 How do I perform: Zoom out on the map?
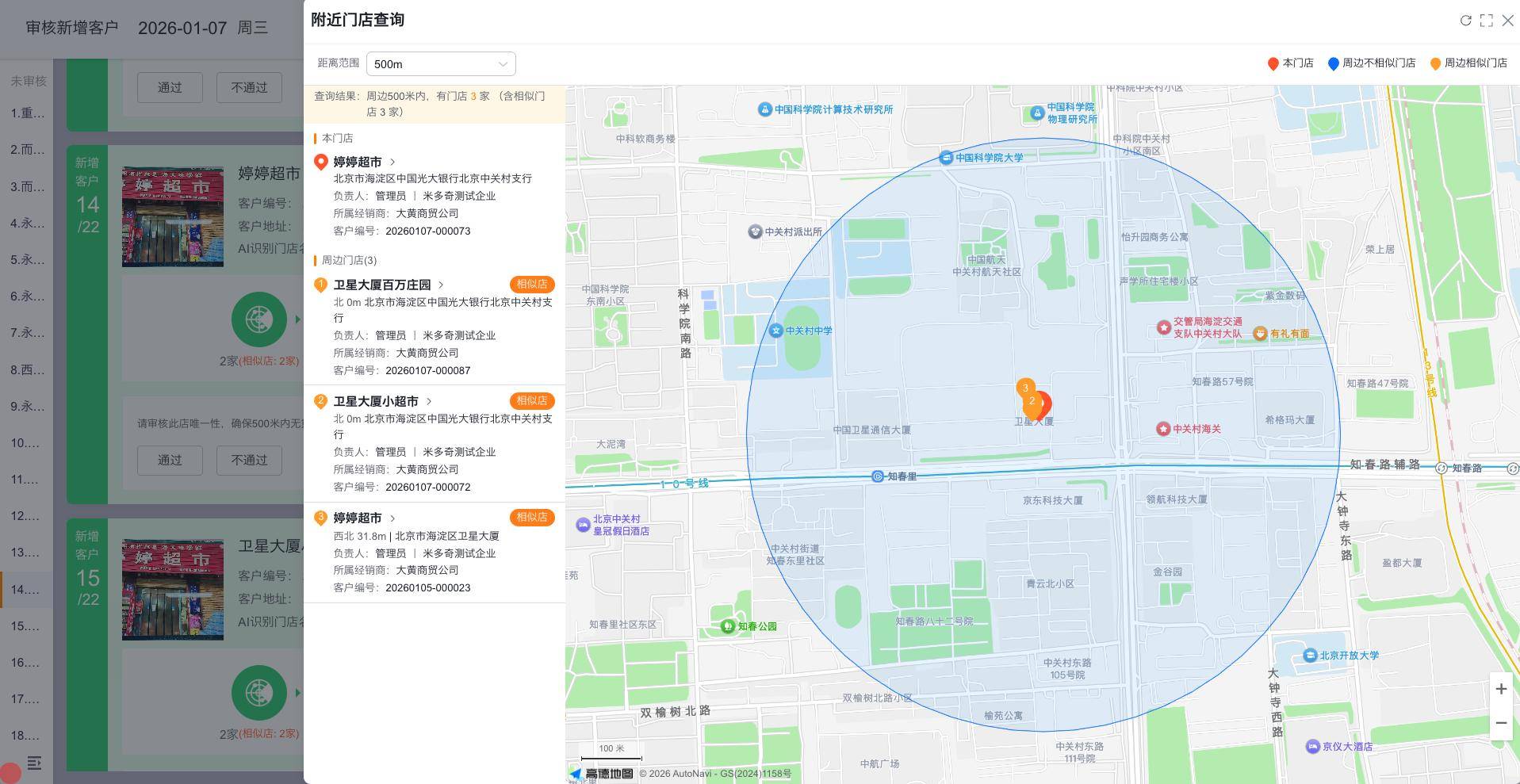coord(1501,723)
